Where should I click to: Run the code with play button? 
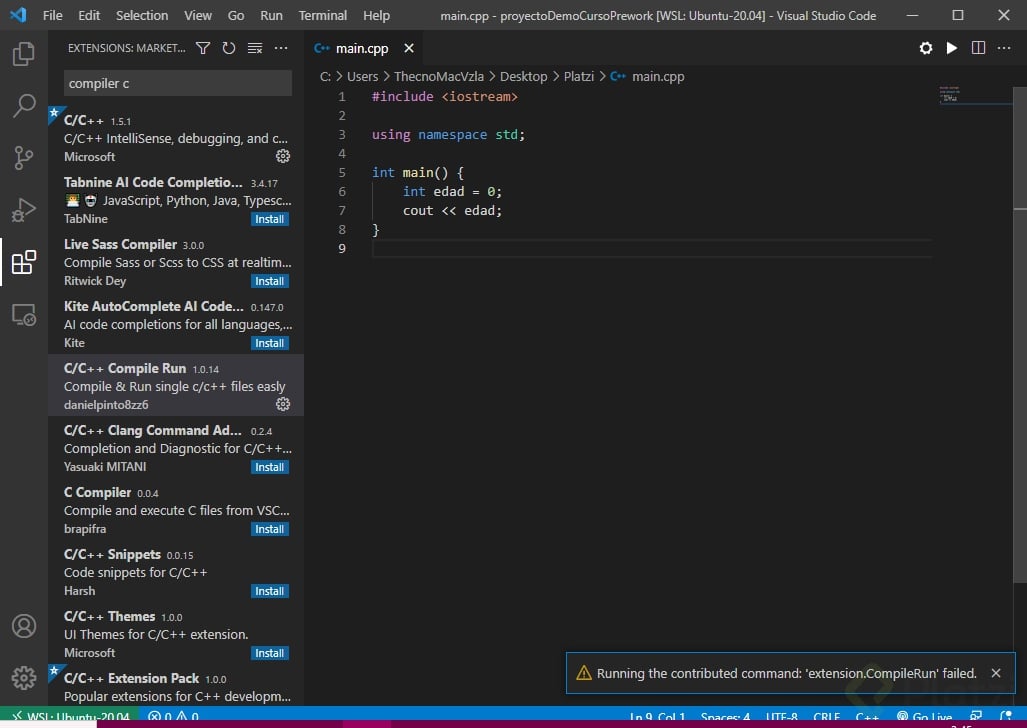952,48
